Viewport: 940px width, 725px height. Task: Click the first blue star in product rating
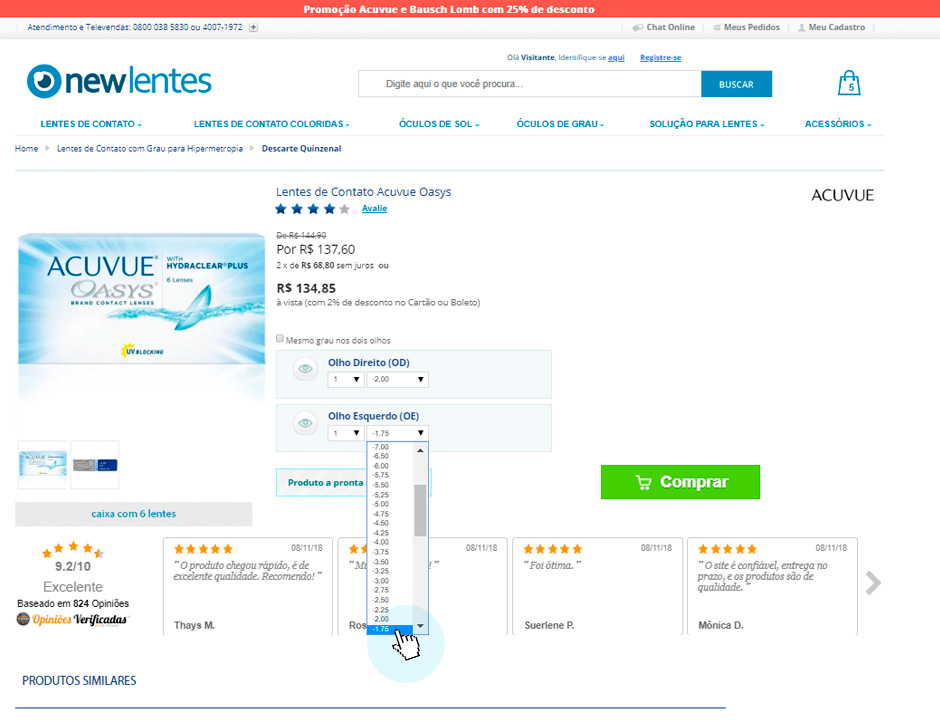click(281, 209)
